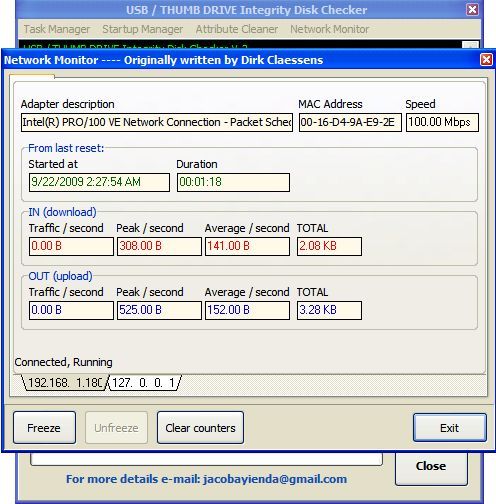Close the USB Disk Checker window via X
Screen dimensions: 496x504
pos(472,10)
